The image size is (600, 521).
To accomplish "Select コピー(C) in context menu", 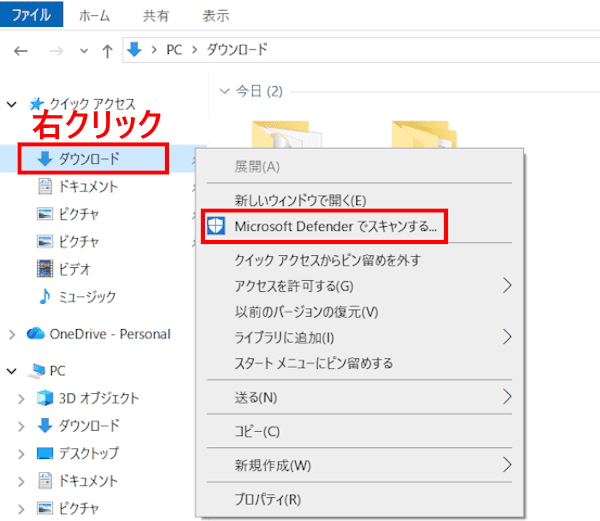I will (257, 431).
